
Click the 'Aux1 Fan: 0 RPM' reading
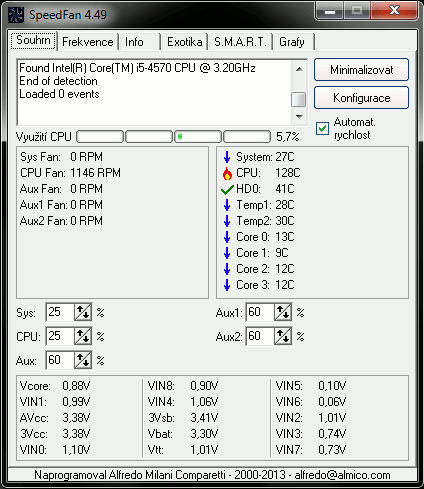pyautogui.click(x=61, y=205)
